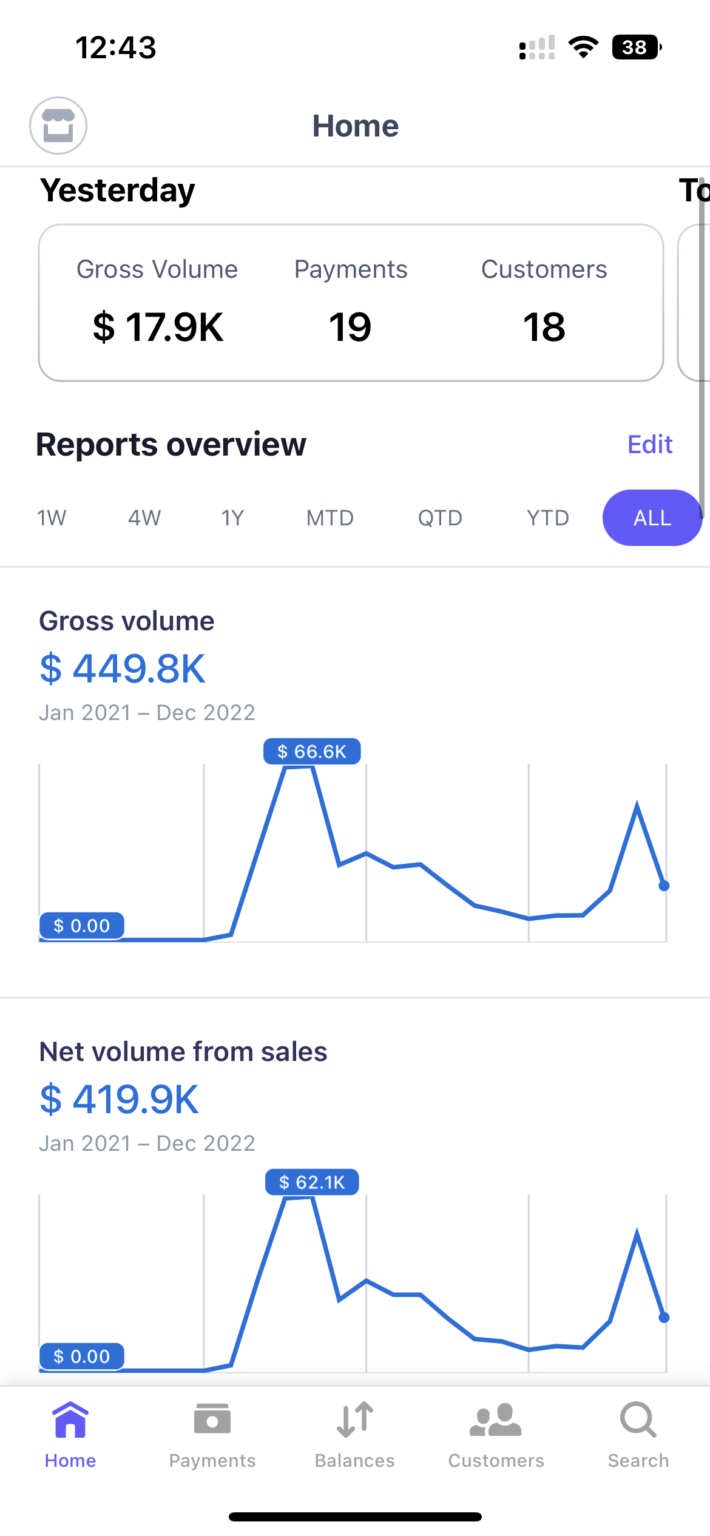This screenshot has height=1536, width=710.
Task: Select the 1Y time range
Action: click(232, 518)
